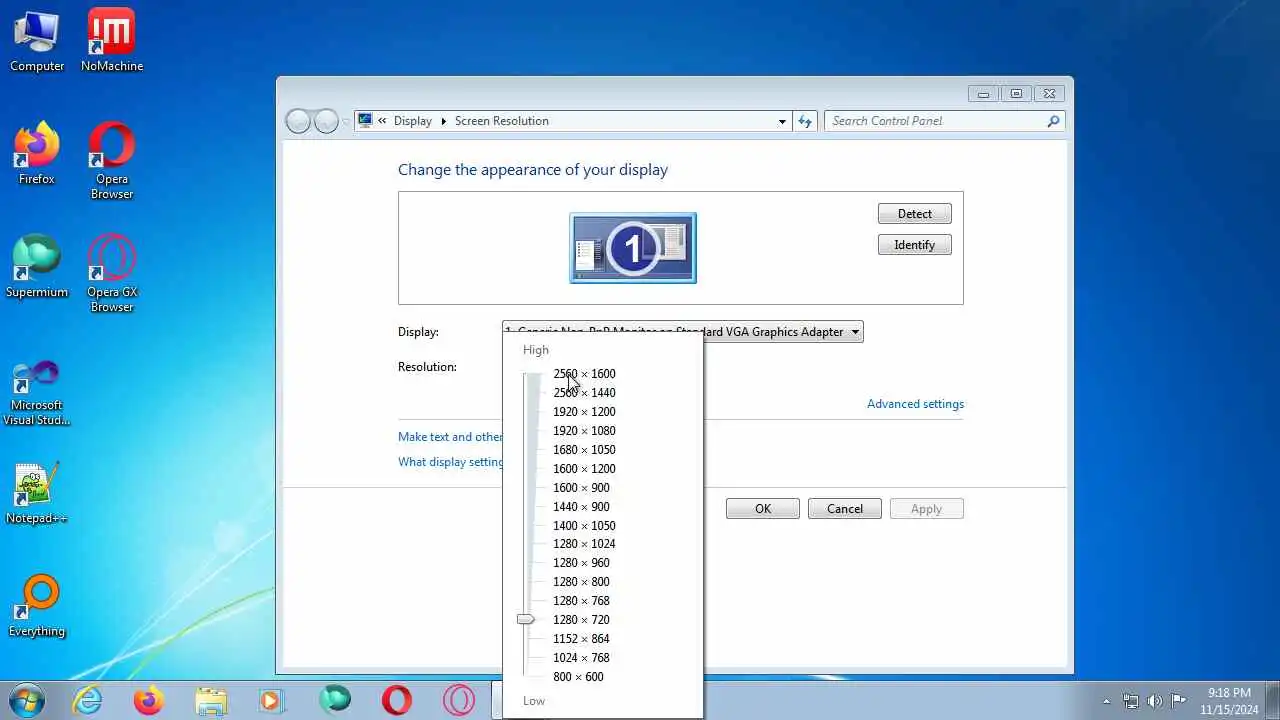
Task: Open the NoMachine desktop shortcut
Action: tap(111, 42)
